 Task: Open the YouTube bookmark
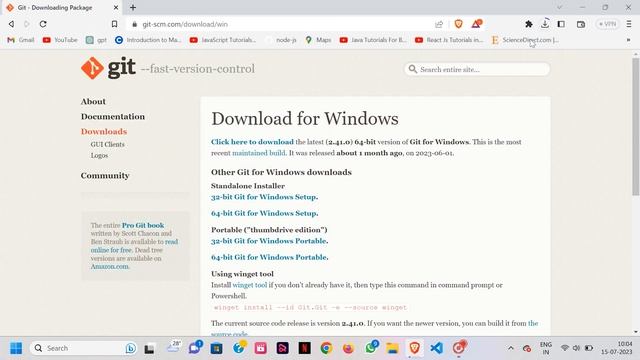point(60,40)
